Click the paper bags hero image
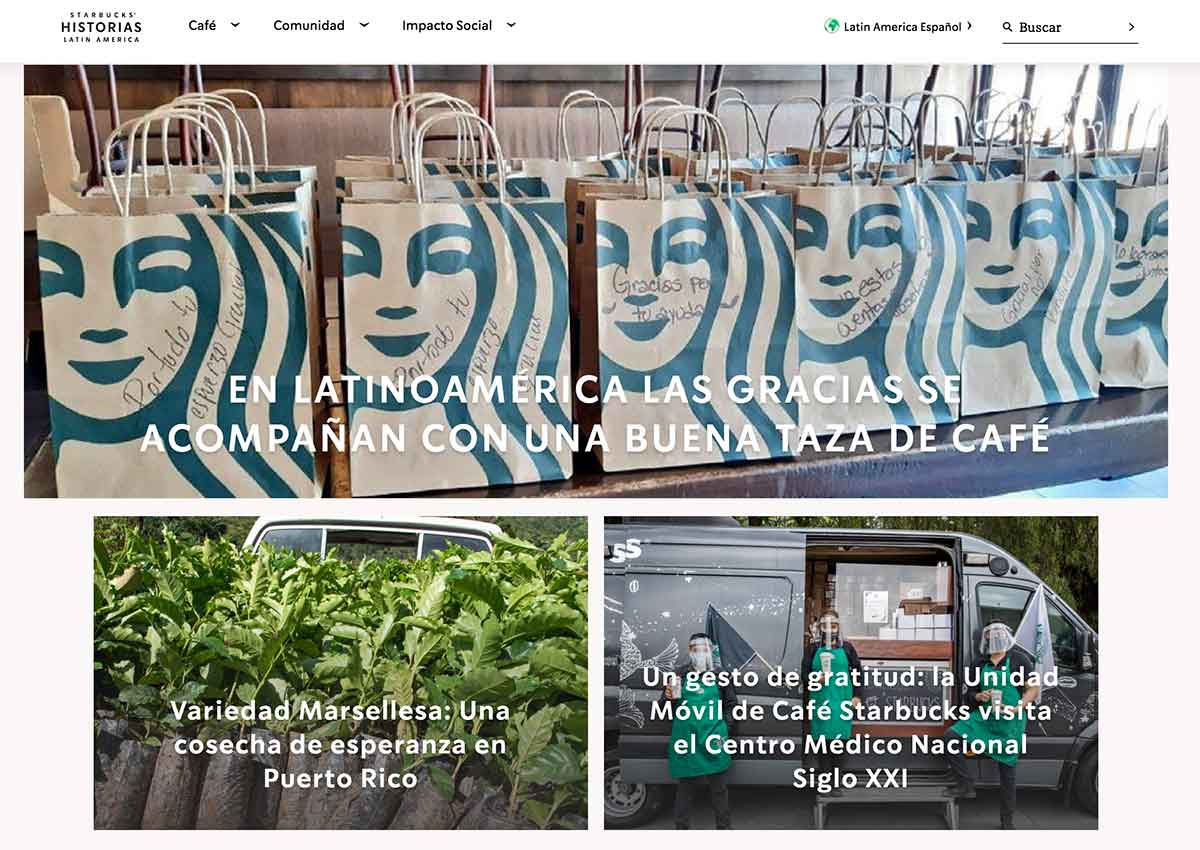Viewport: 1200px width, 850px height. [x=596, y=281]
